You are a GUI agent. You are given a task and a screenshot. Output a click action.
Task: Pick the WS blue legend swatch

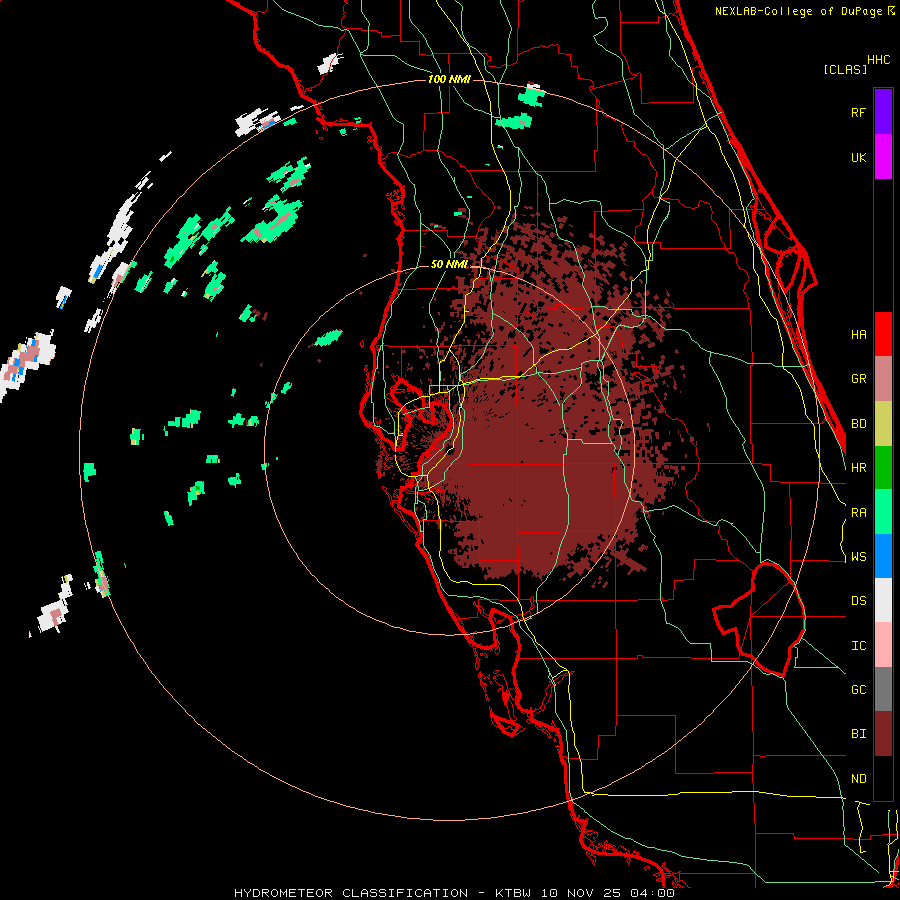883,557
